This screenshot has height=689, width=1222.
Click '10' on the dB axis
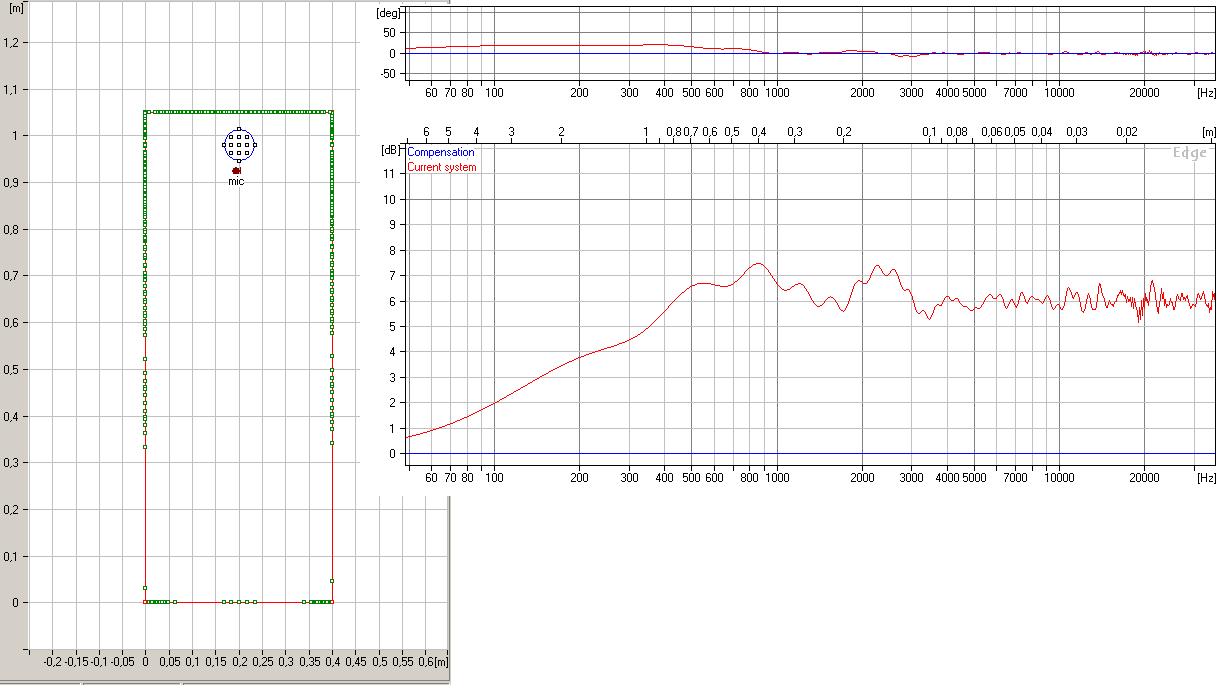[392, 199]
